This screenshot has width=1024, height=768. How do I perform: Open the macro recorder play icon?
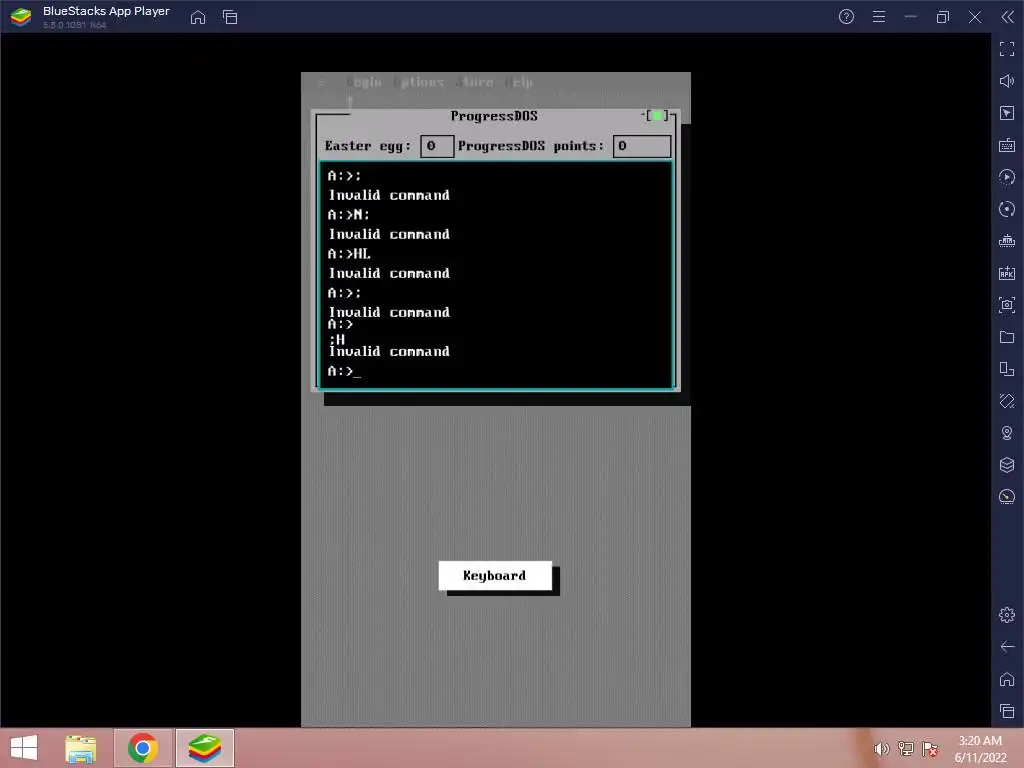[1006, 177]
